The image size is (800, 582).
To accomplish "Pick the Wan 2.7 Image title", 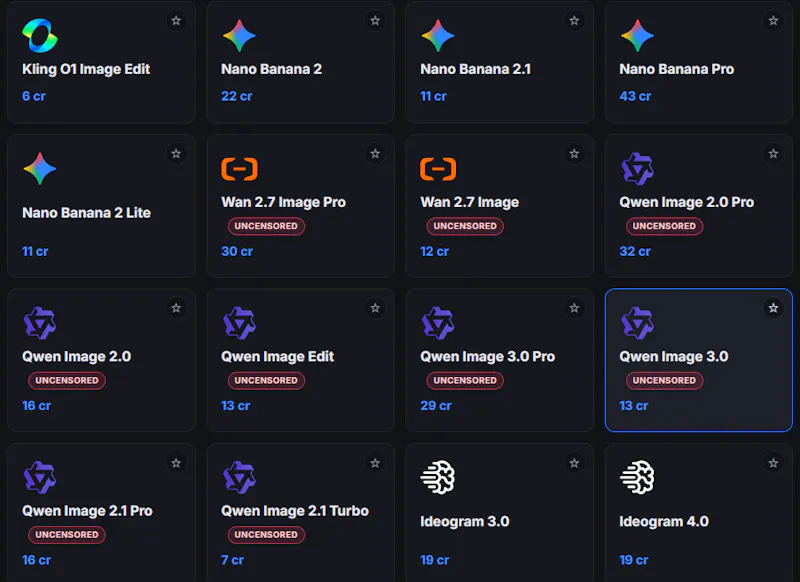I will point(469,203).
